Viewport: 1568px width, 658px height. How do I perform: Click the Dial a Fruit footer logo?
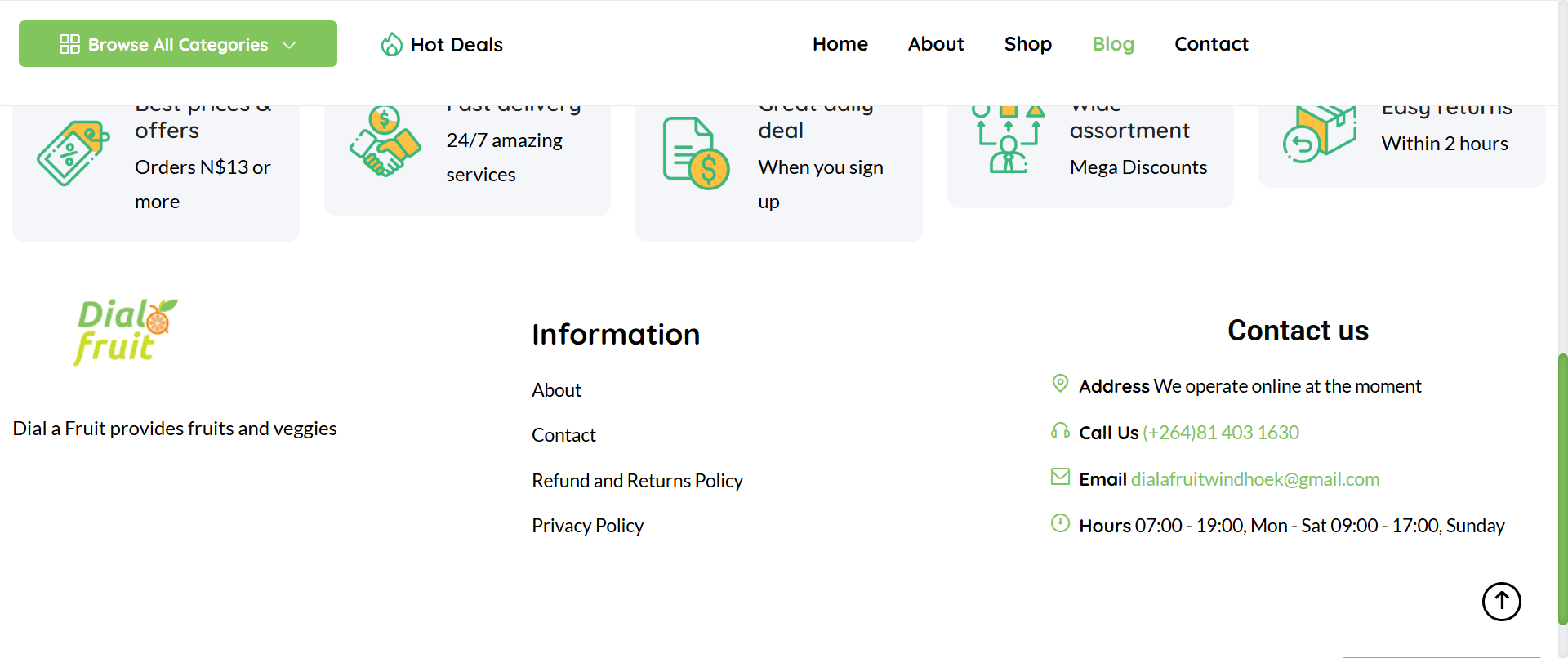click(x=126, y=331)
